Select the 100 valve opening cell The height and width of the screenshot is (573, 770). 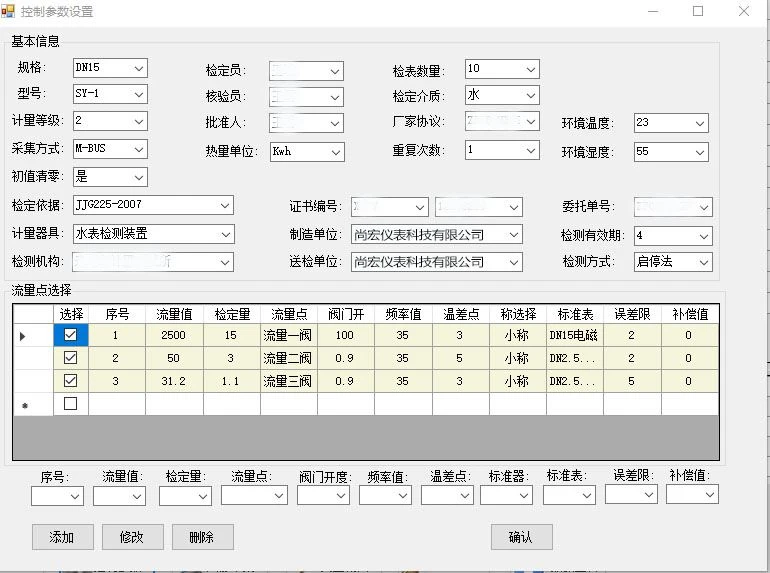click(346, 335)
